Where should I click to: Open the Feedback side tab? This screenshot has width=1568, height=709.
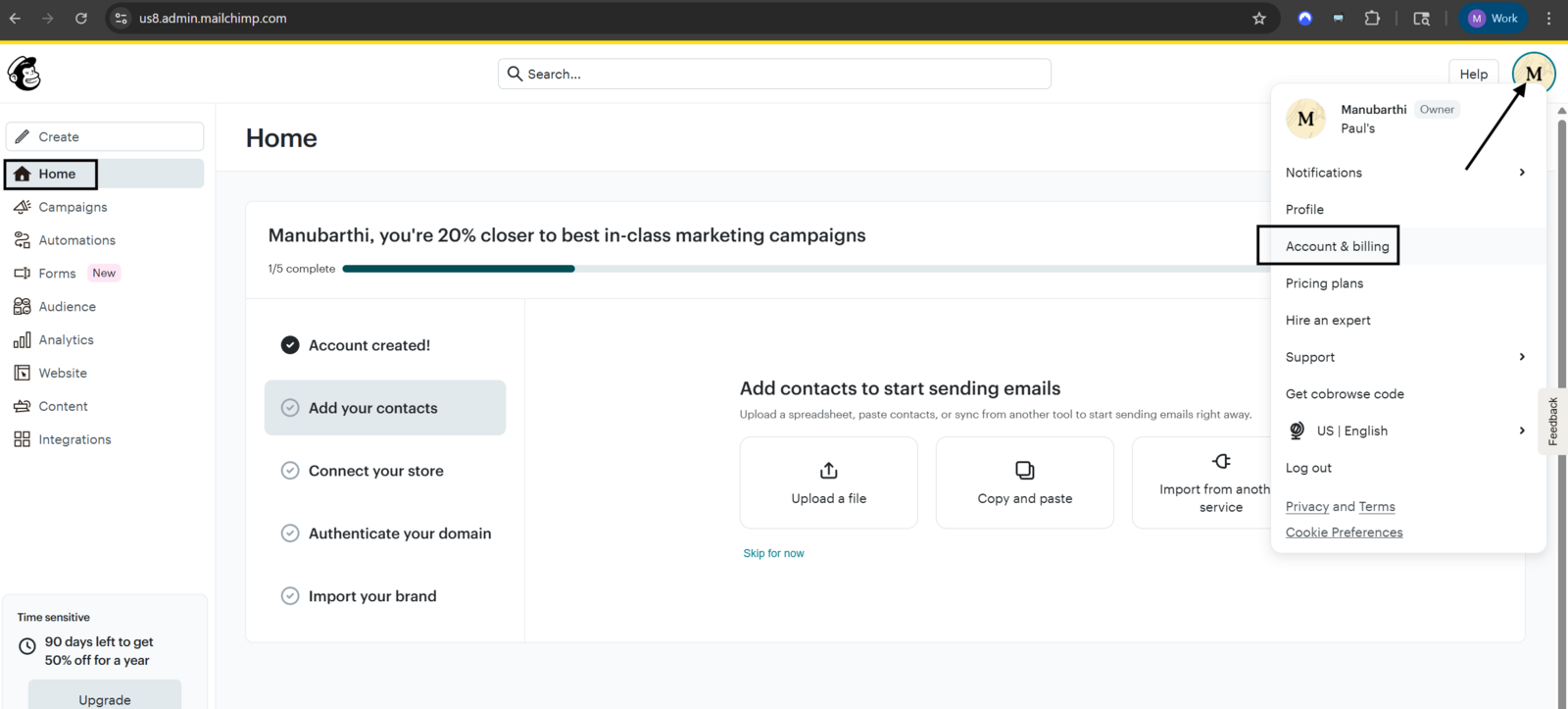point(1552,422)
